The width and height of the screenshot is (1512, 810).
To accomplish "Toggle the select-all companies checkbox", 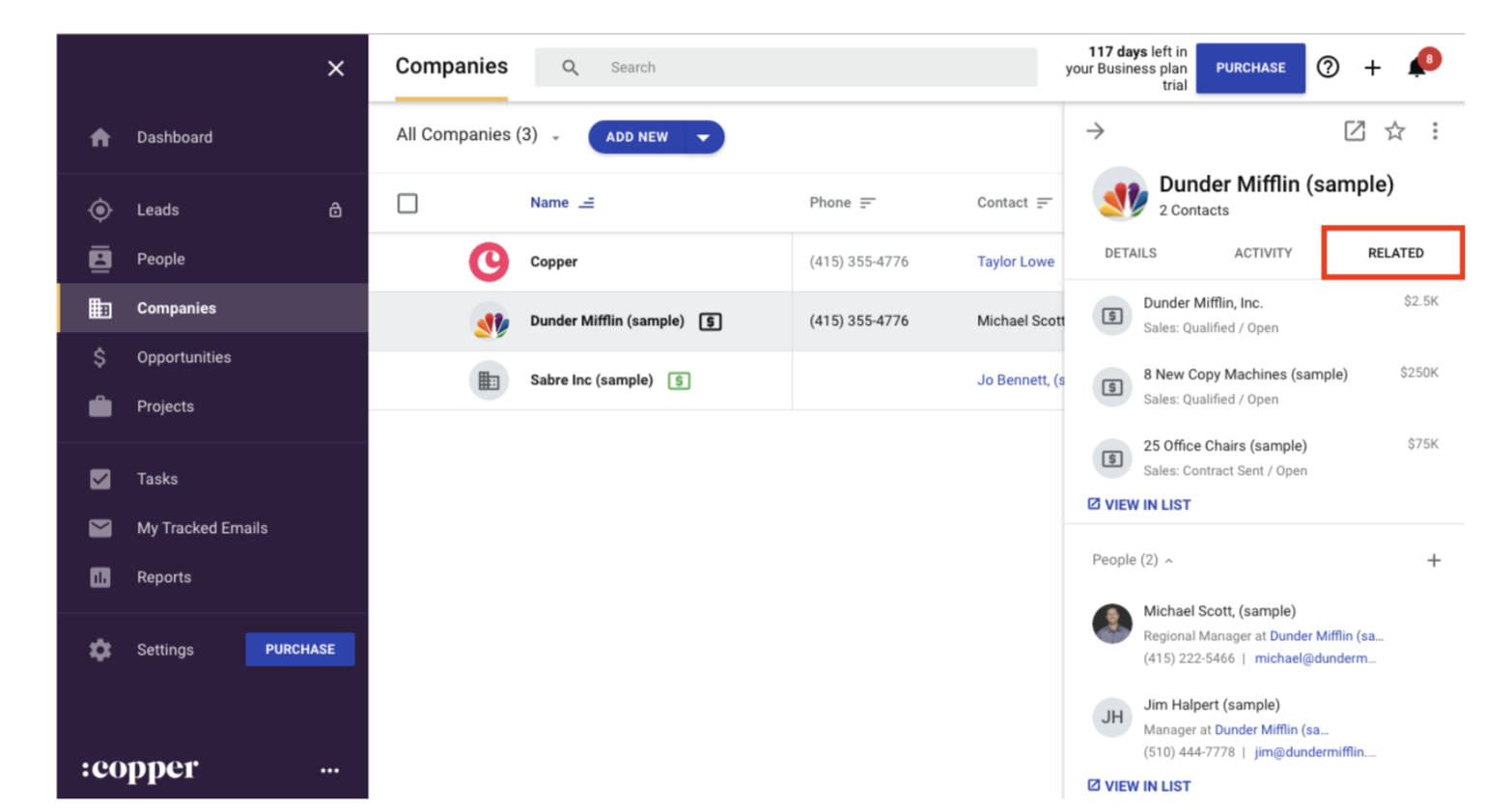I will tap(407, 203).
